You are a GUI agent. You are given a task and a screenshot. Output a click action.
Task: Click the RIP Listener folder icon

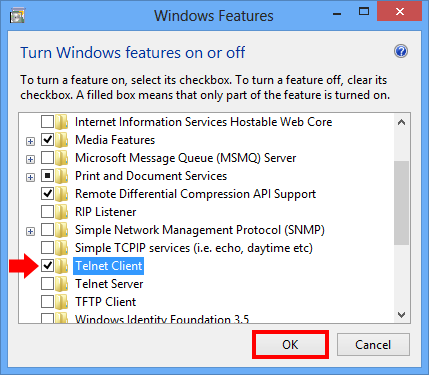[62, 212]
